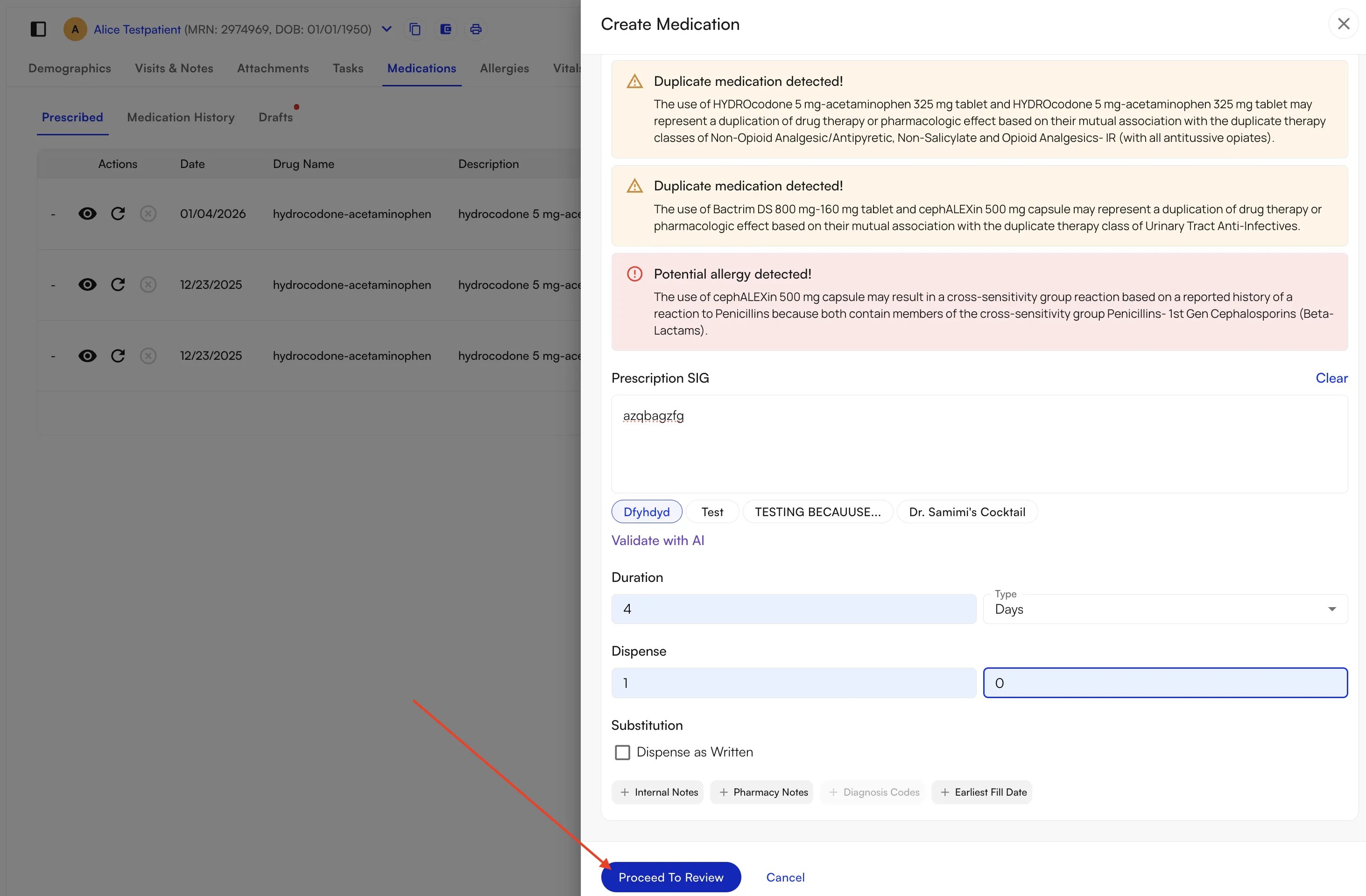Viewport: 1366px width, 896px height.
Task: Click the Date column header
Action: coord(192,164)
